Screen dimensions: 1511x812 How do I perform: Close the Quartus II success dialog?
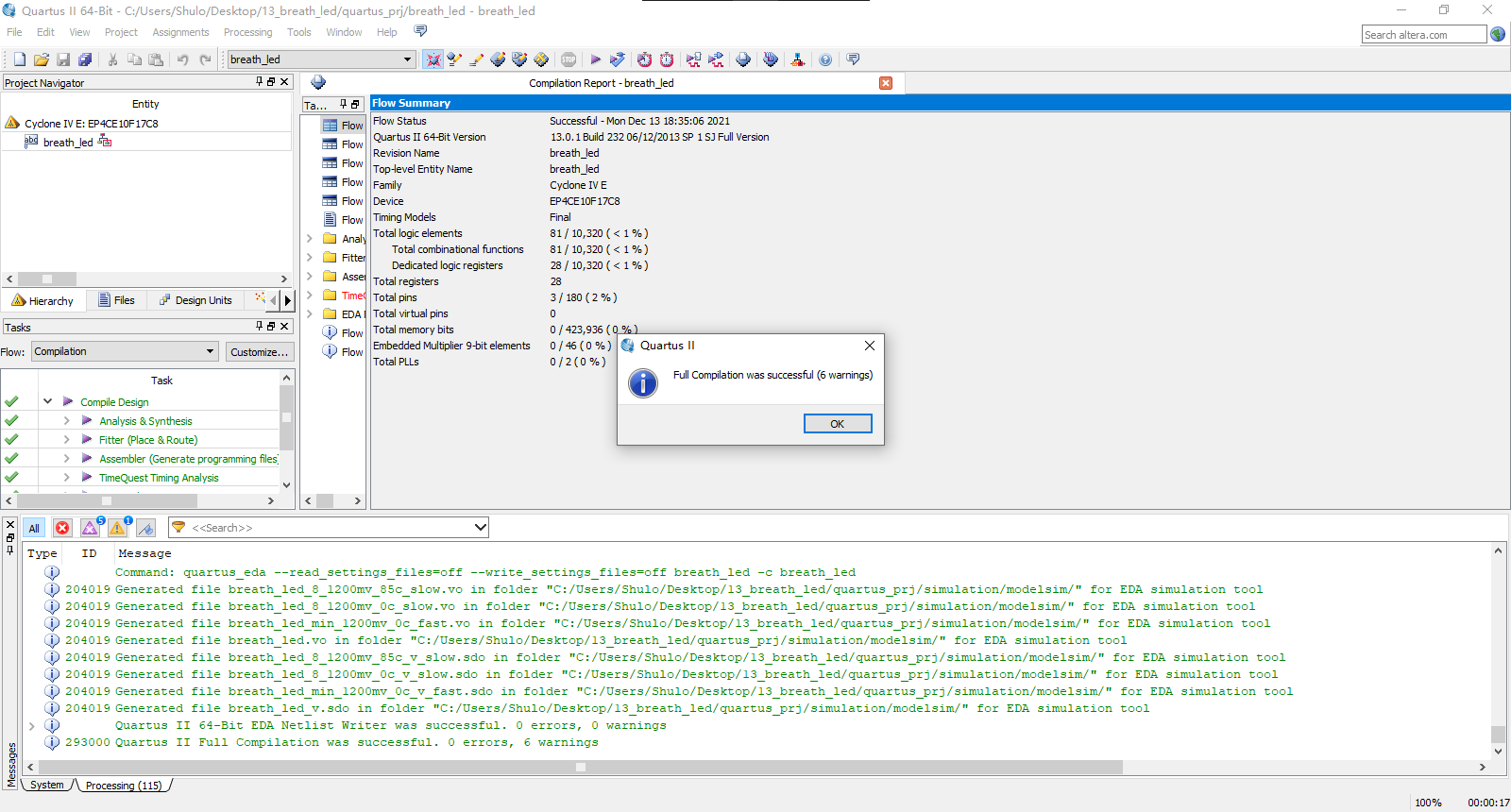(870, 346)
